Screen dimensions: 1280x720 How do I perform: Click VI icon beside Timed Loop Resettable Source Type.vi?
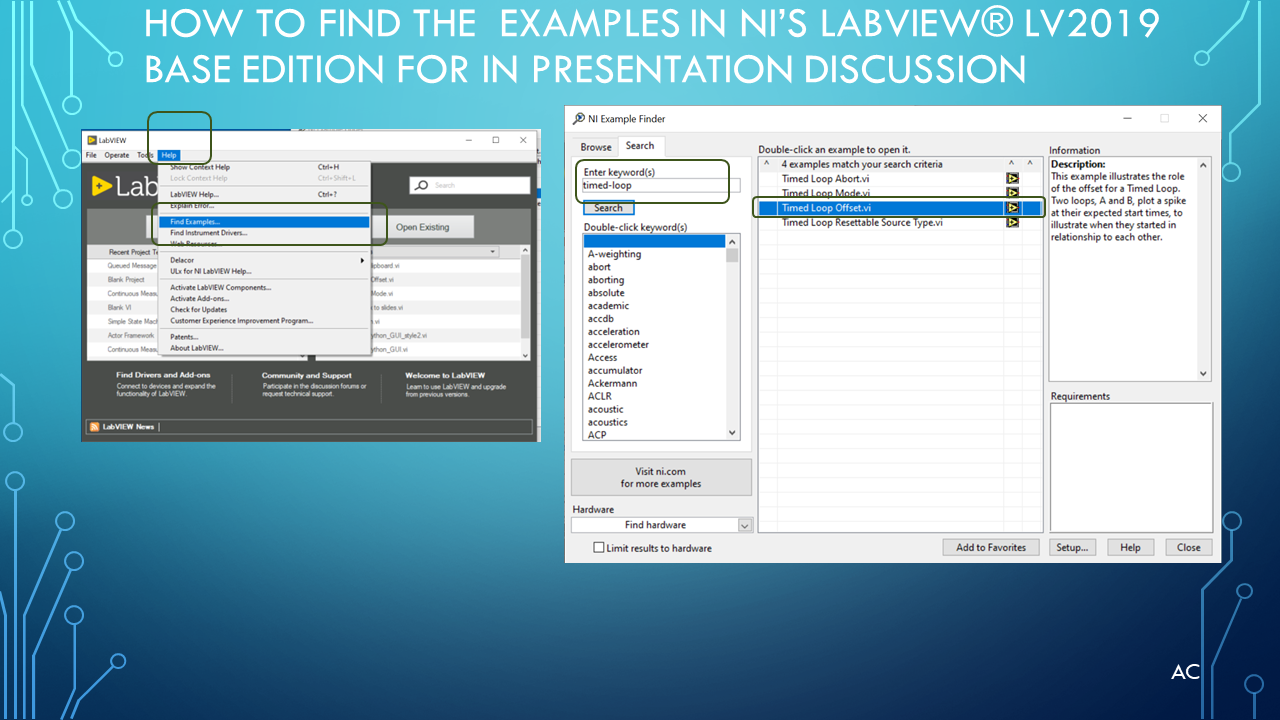1012,222
